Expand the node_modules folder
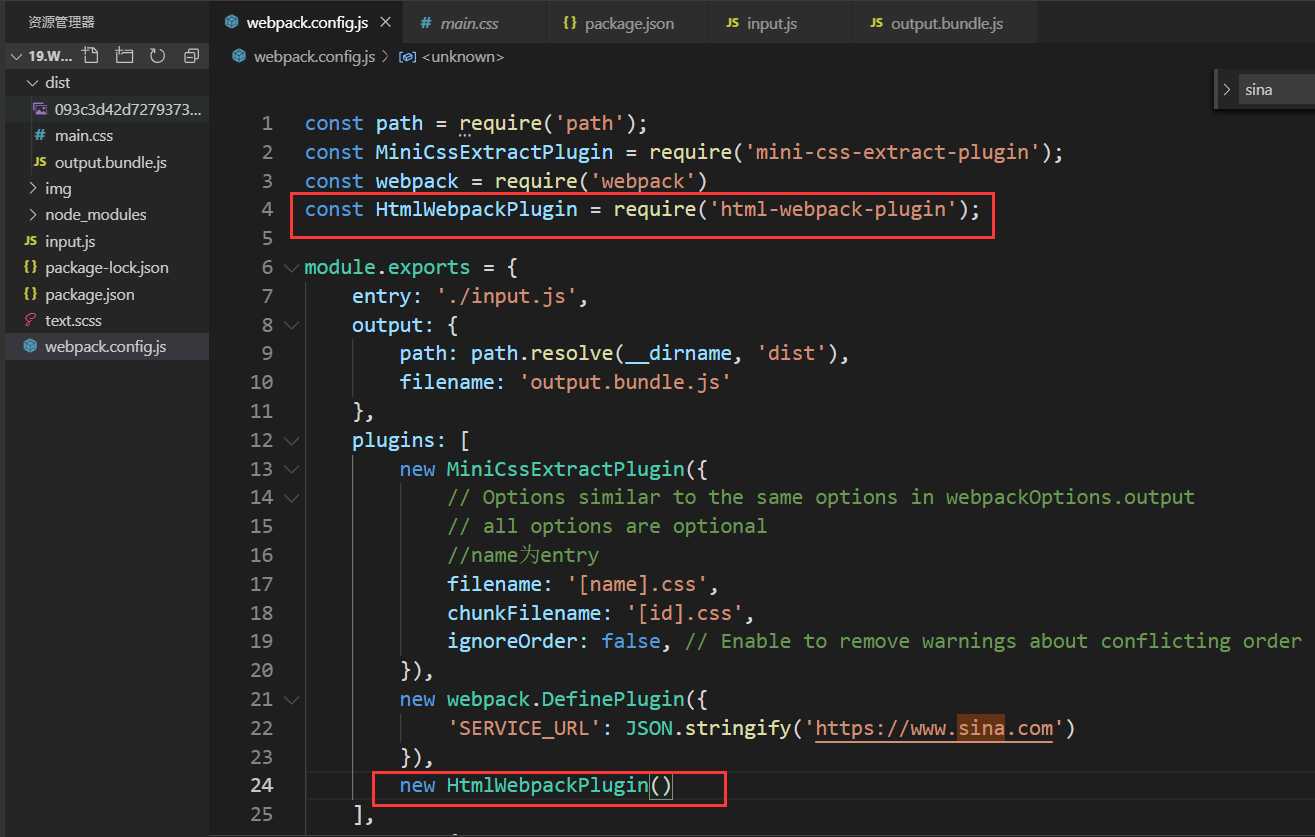This screenshot has width=1315, height=837. pyautogui.click(x=33, y=215)
